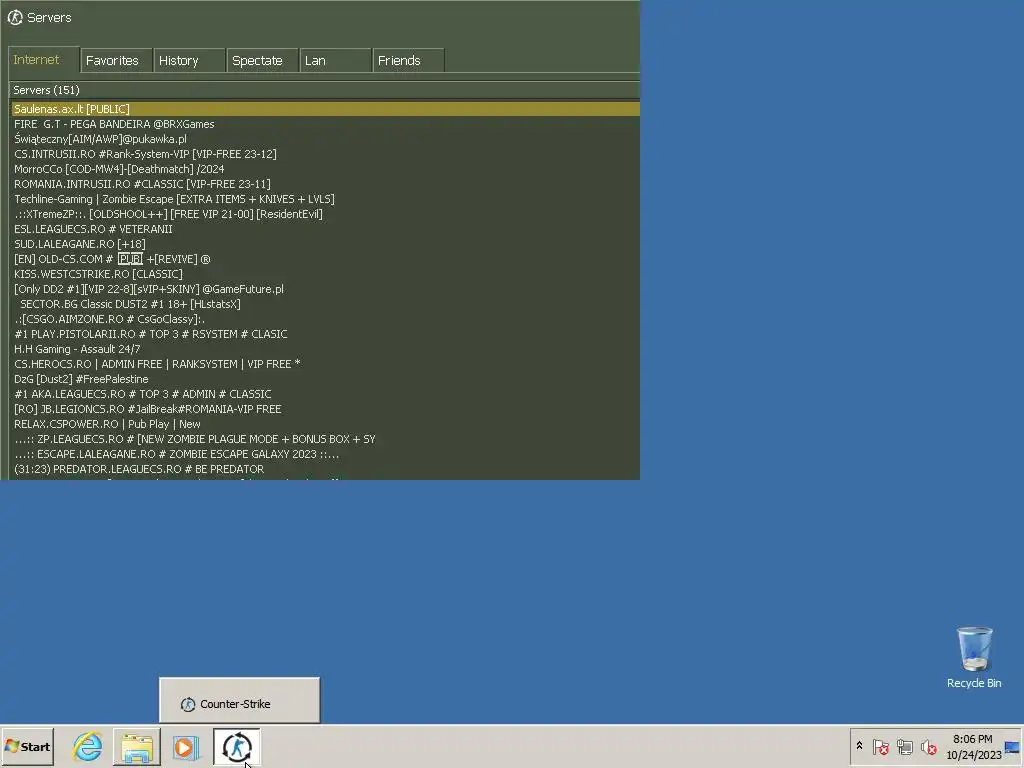The image size is (1024, 768).
Task: Select ROMANIA.INTRUSII.RO #CLASSIC server
Action: 325,184
